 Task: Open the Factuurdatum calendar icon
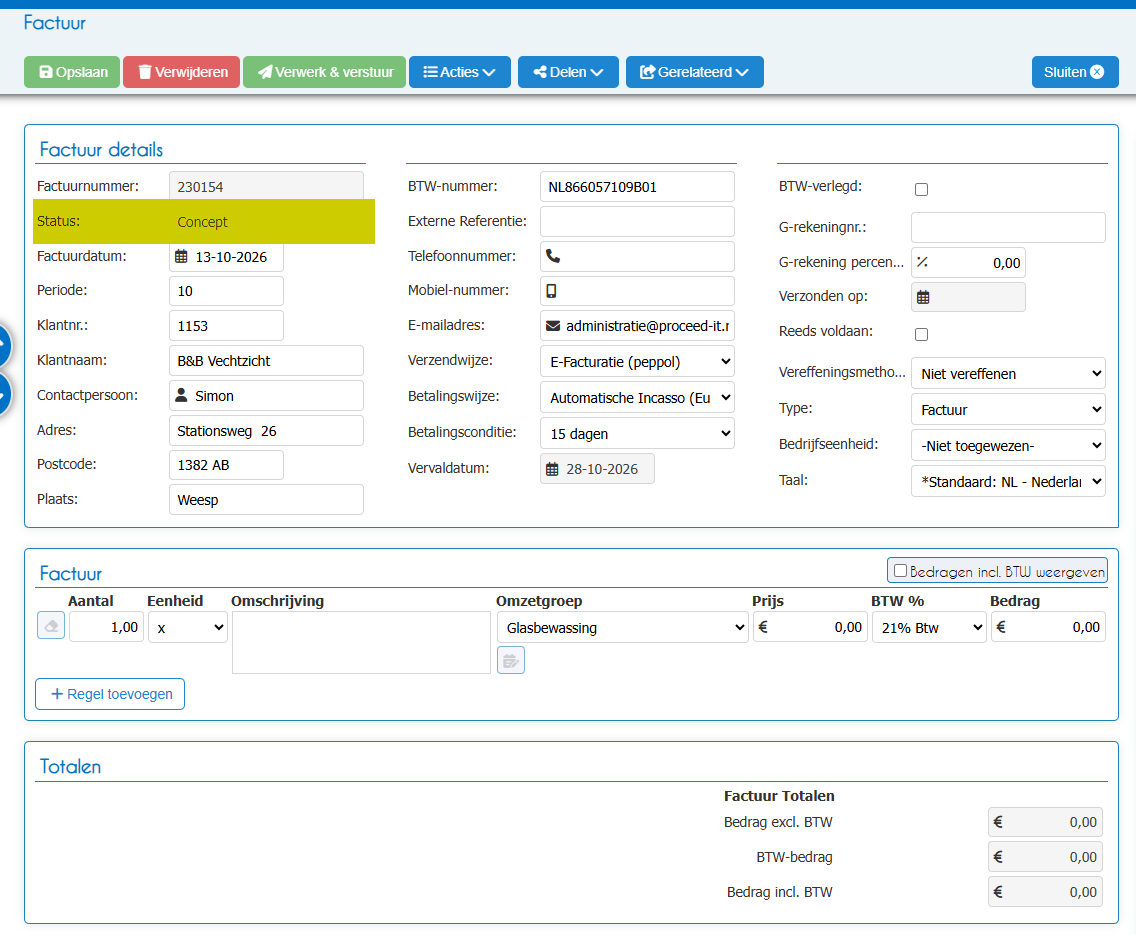[182, 256]
